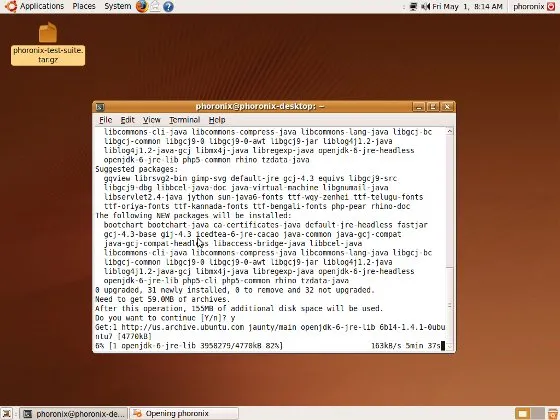This screenshot has width=560, height=420.
Task: Click the terminal scrollbar down arrow
Action: point(450,346)
